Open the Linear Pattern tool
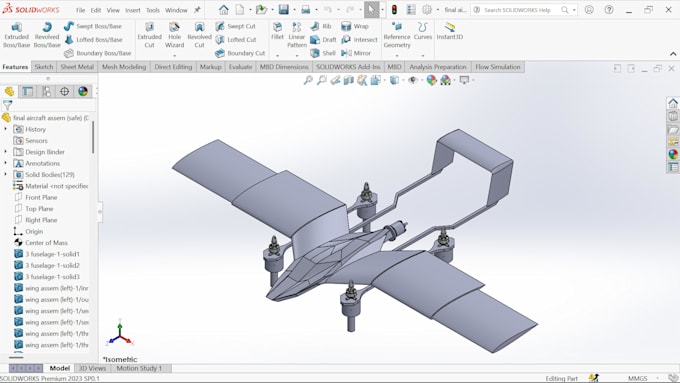 click(297, 35)
